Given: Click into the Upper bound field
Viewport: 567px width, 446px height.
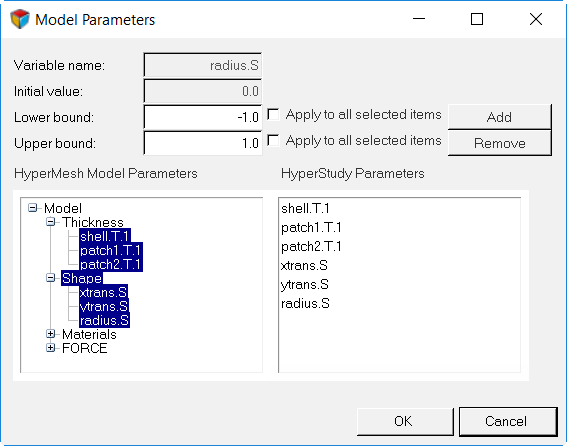Looking at the screenshot, I should (x=202, y=143).
